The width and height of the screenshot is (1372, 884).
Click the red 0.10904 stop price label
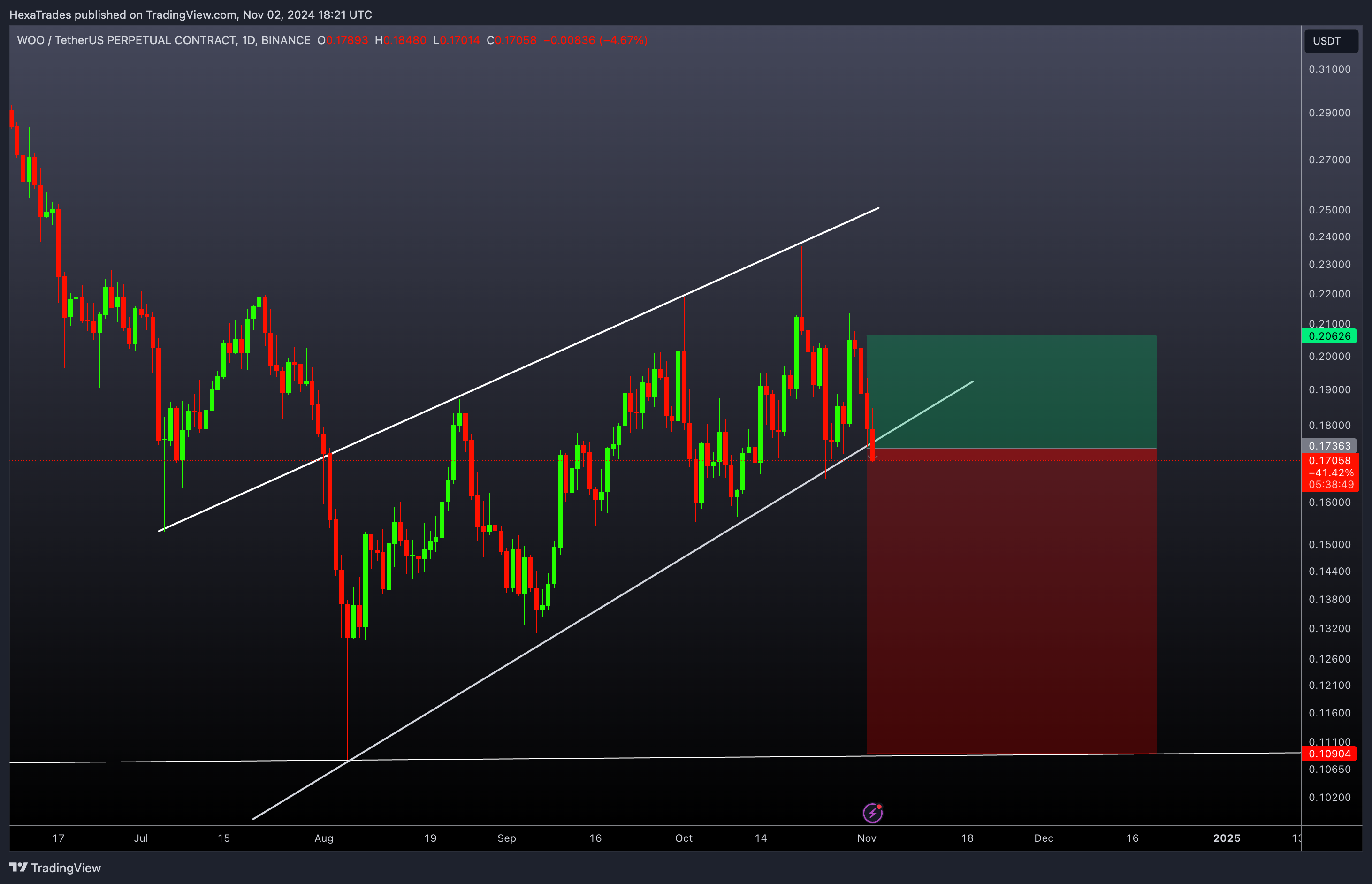(1329, 754)
